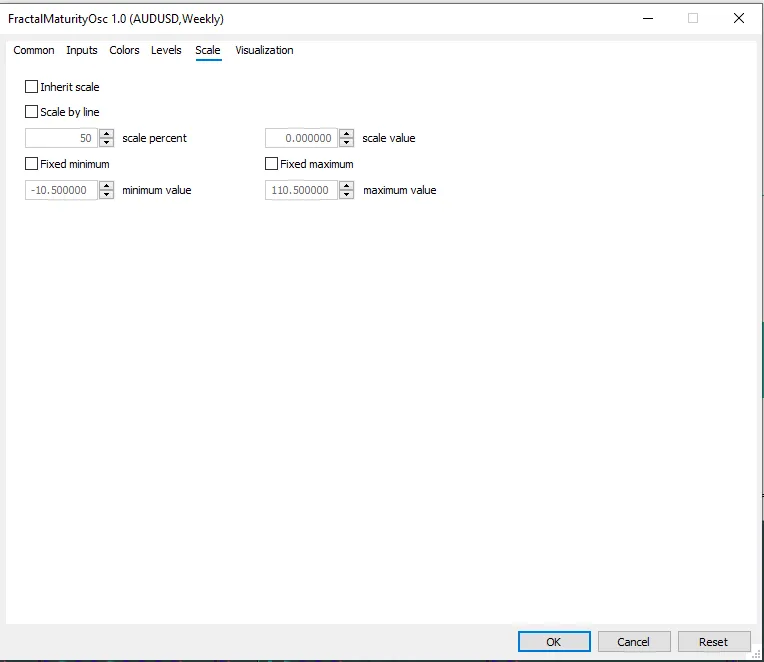Confirm settings with the OK button
The width and height of the screenshot is (764, 662).
pos(554,642)
